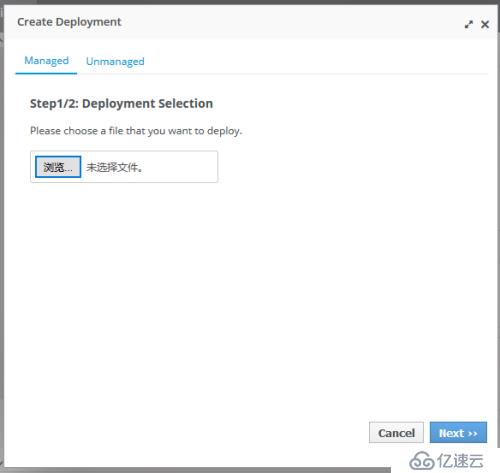Click the 亿速云 watermark text

tap(460, 461)
